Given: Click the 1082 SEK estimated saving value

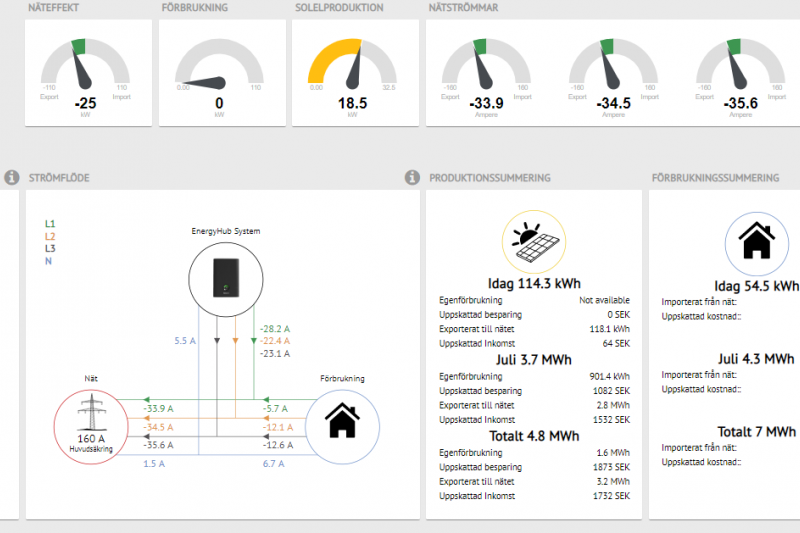Looking at the screenshot, I should (611, 391).
